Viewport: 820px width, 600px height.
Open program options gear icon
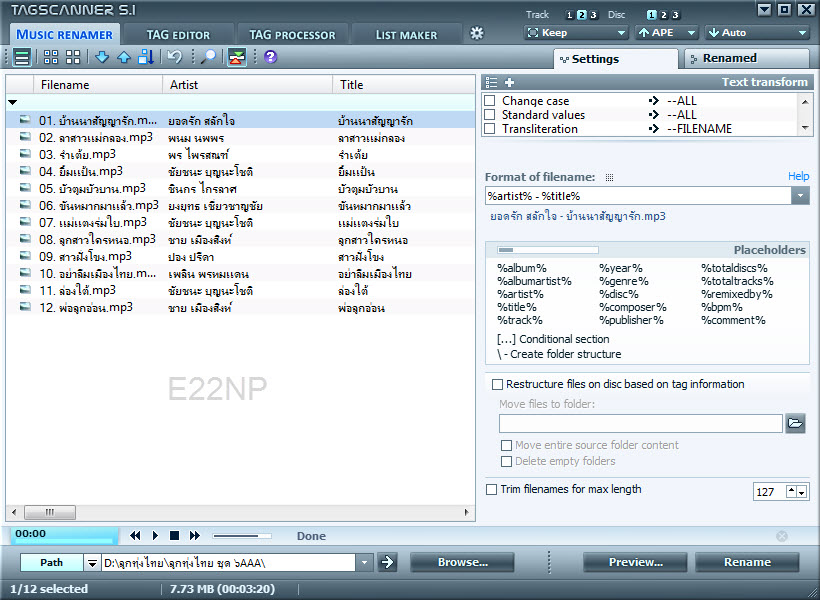coord(477,33)
